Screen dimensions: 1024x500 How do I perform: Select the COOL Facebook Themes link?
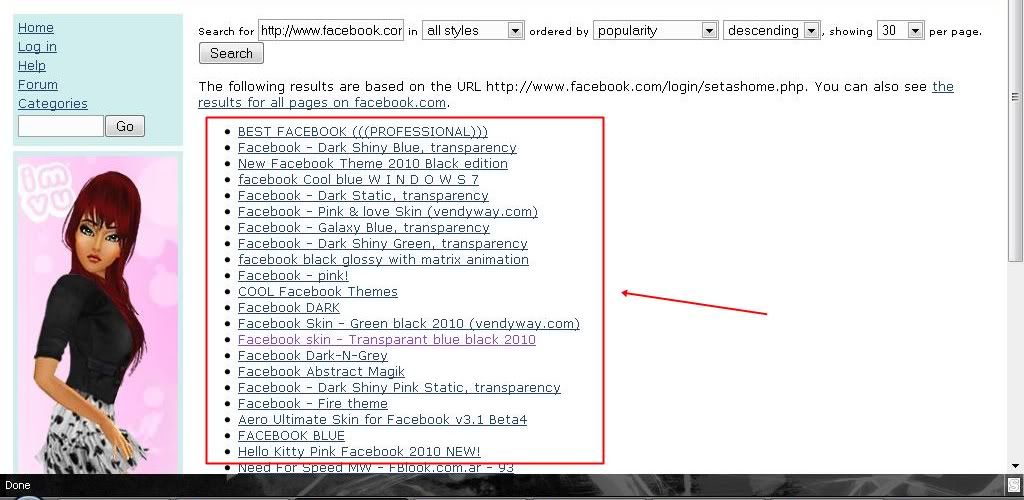(318, 292)
